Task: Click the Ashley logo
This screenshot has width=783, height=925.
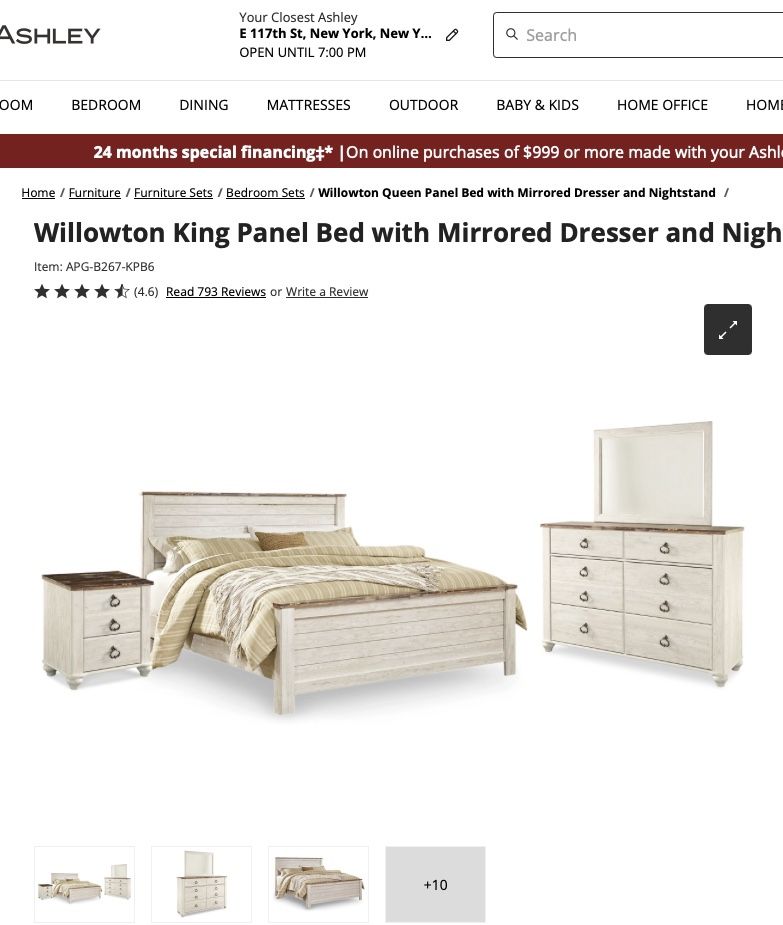Action: pos(50,35)
